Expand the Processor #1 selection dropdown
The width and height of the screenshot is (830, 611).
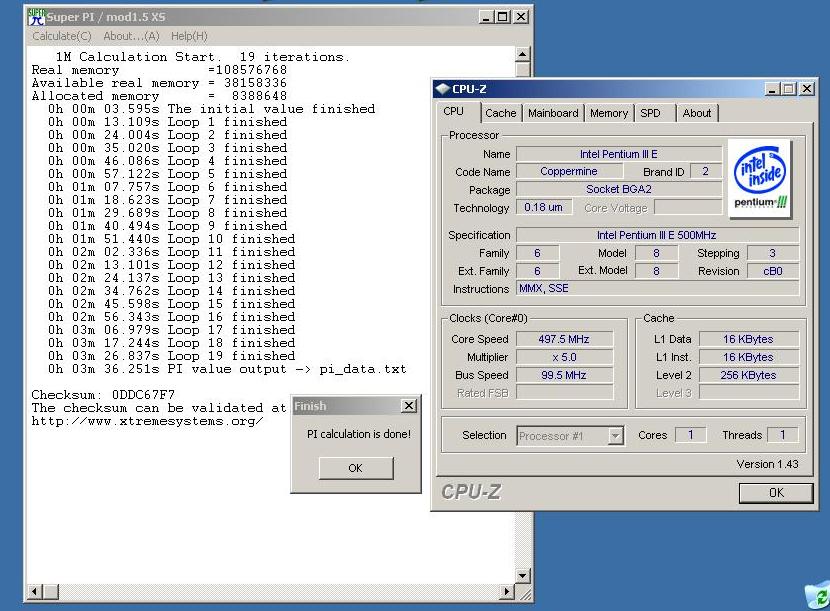(x=615, y=436)
